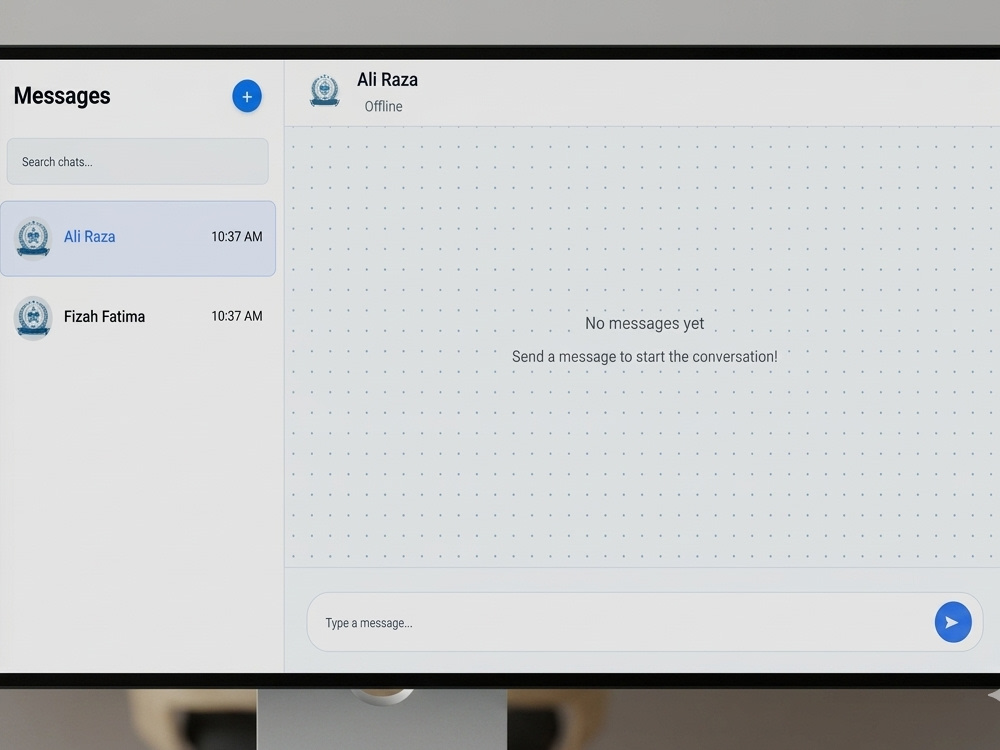This screenshot has height=750, width=1000.
Task: Start a new chat with plus button
Action: [247, 96]
